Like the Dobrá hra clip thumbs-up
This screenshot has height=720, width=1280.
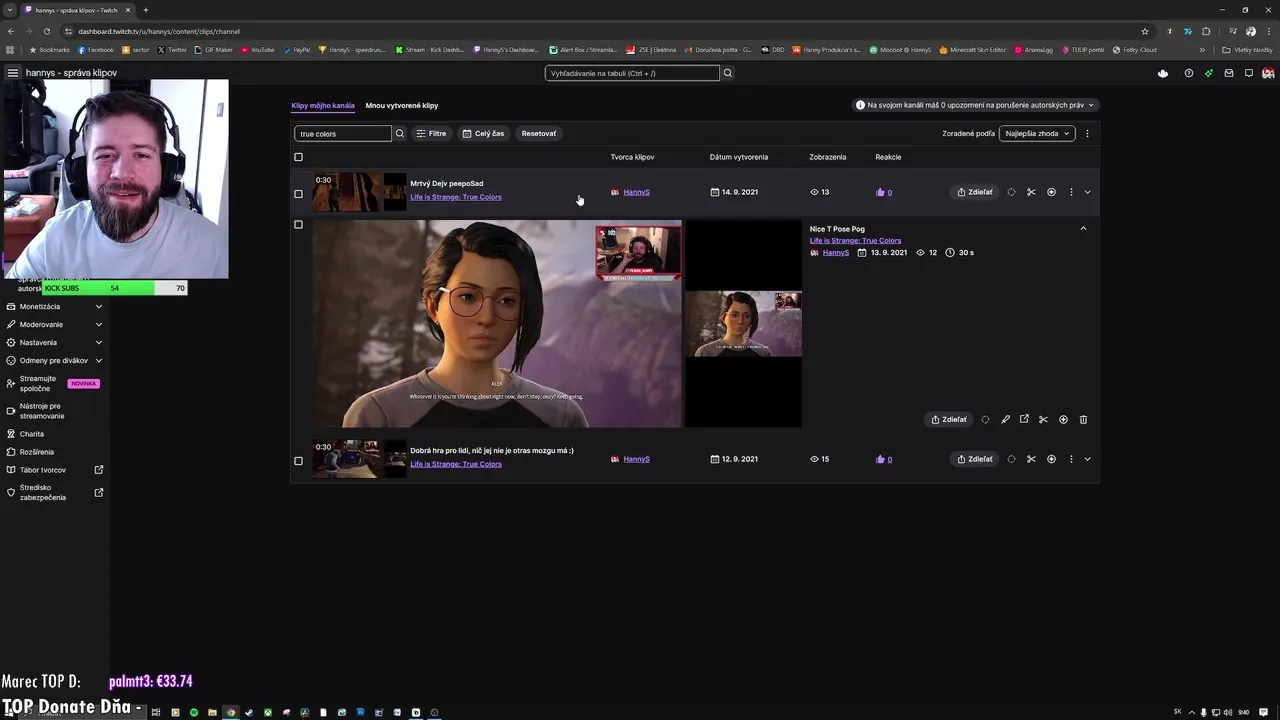tap(881, 459)
